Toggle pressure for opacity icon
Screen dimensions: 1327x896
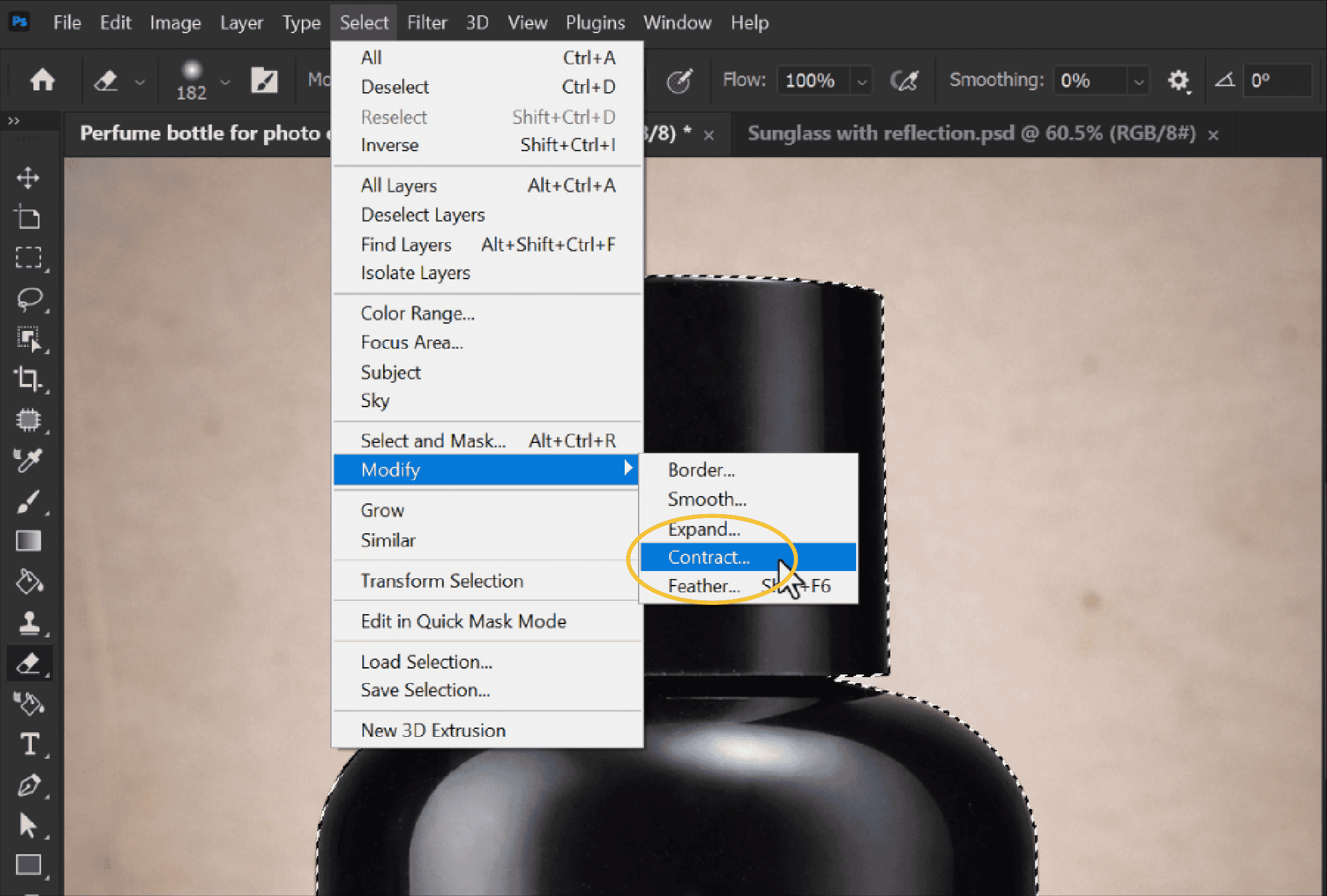679,81
